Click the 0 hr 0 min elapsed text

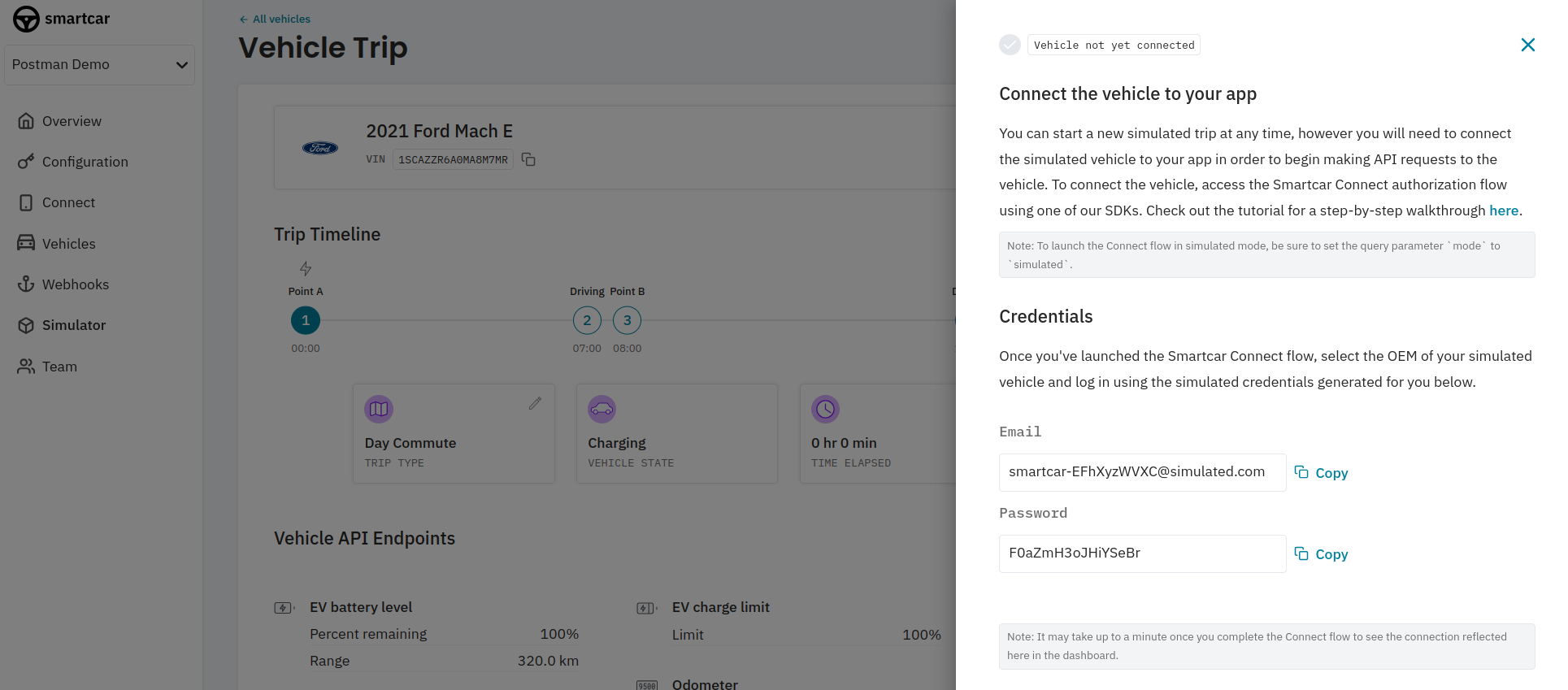tap(844, 443)
